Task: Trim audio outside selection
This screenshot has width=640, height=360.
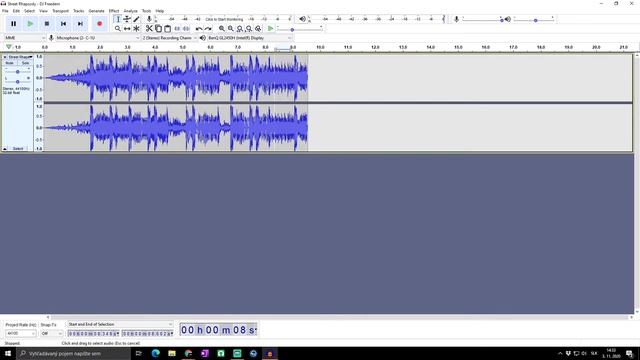Action: pos(177,29)
